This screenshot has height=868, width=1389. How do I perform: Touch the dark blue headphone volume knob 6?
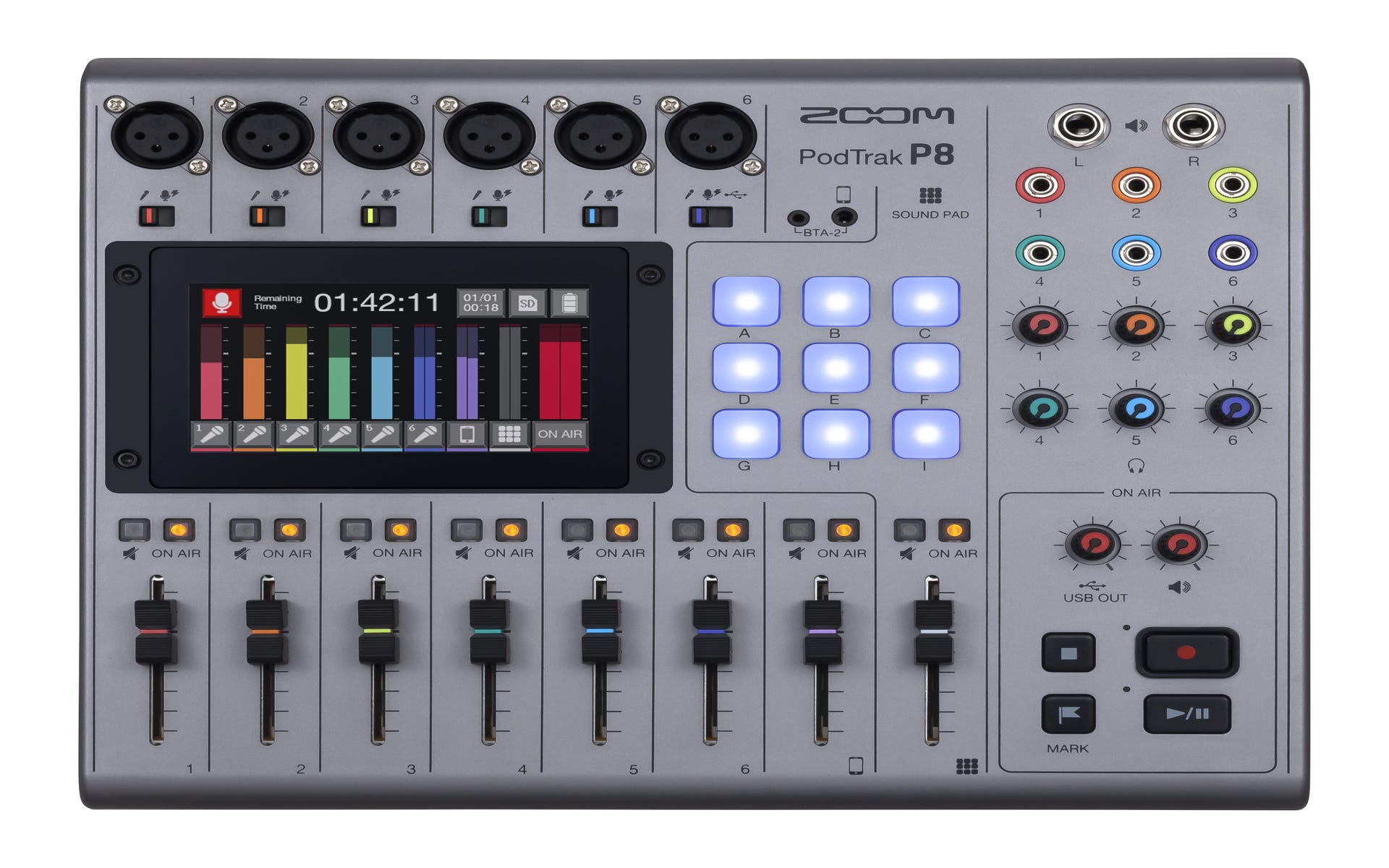pos(1233,409)
